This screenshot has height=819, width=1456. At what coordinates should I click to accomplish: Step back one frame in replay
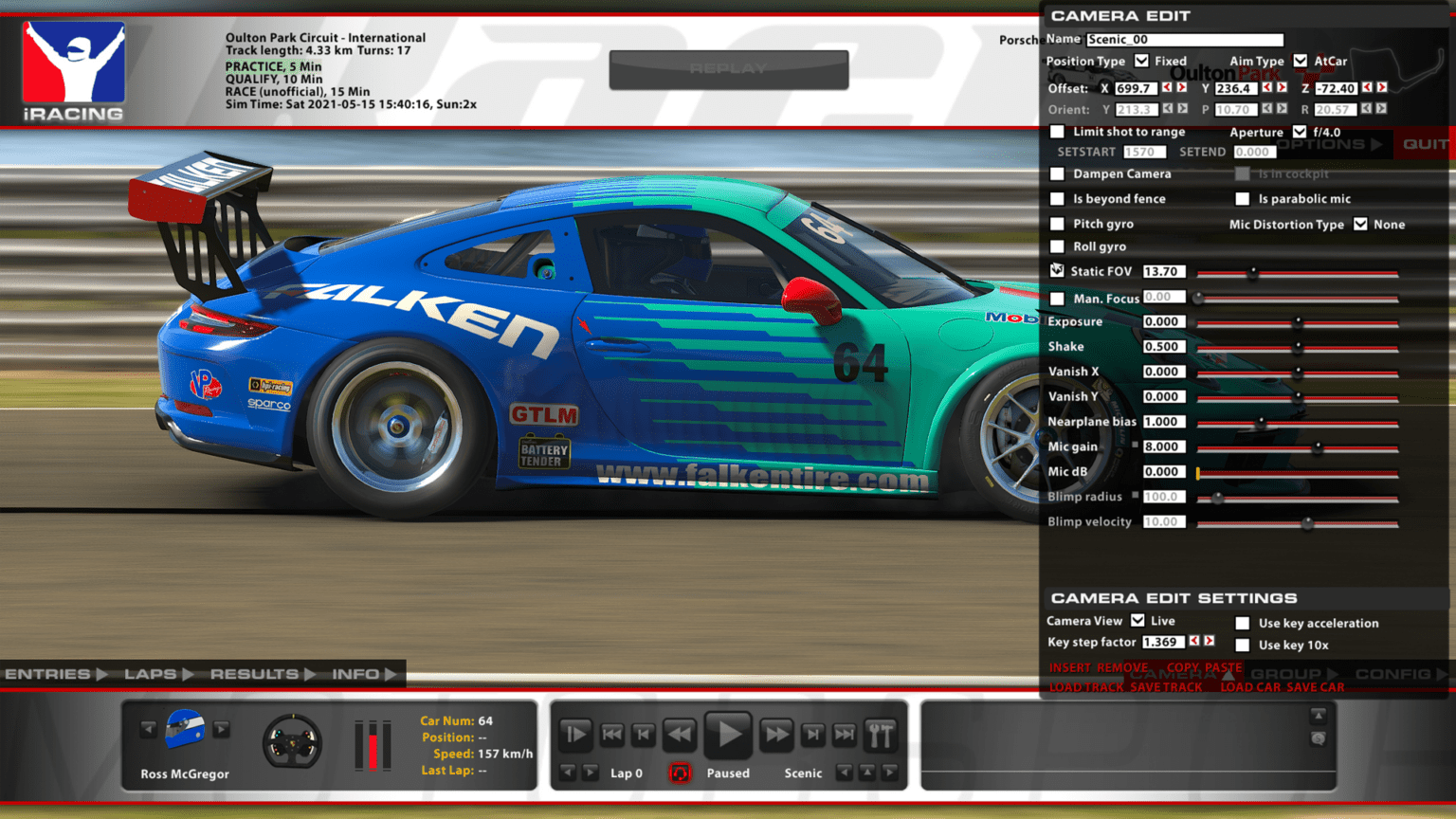point(644,734)
